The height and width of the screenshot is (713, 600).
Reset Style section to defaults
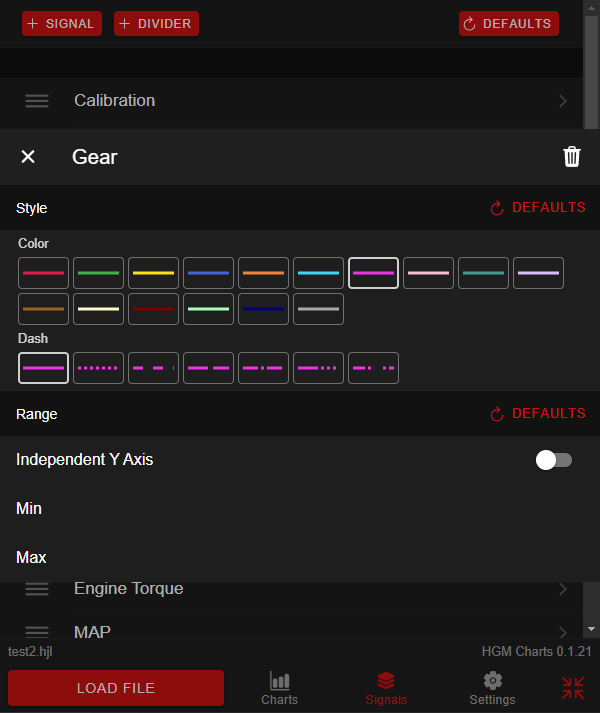coord(537,208)
